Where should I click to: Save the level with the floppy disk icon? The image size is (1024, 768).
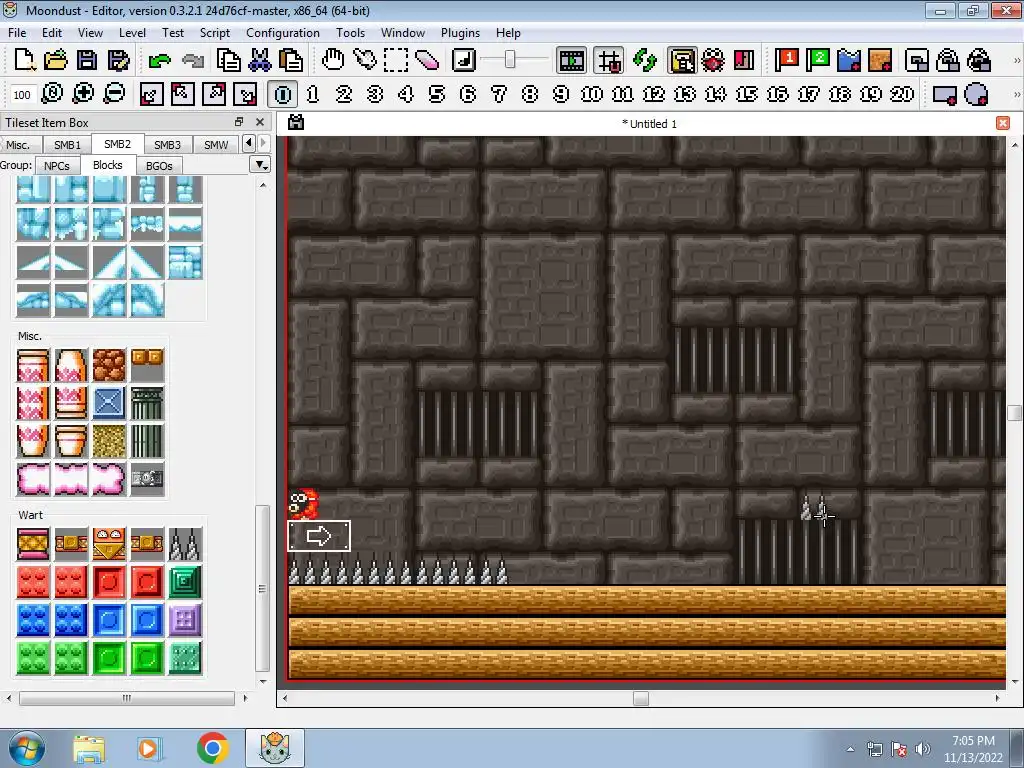(87, 60)
